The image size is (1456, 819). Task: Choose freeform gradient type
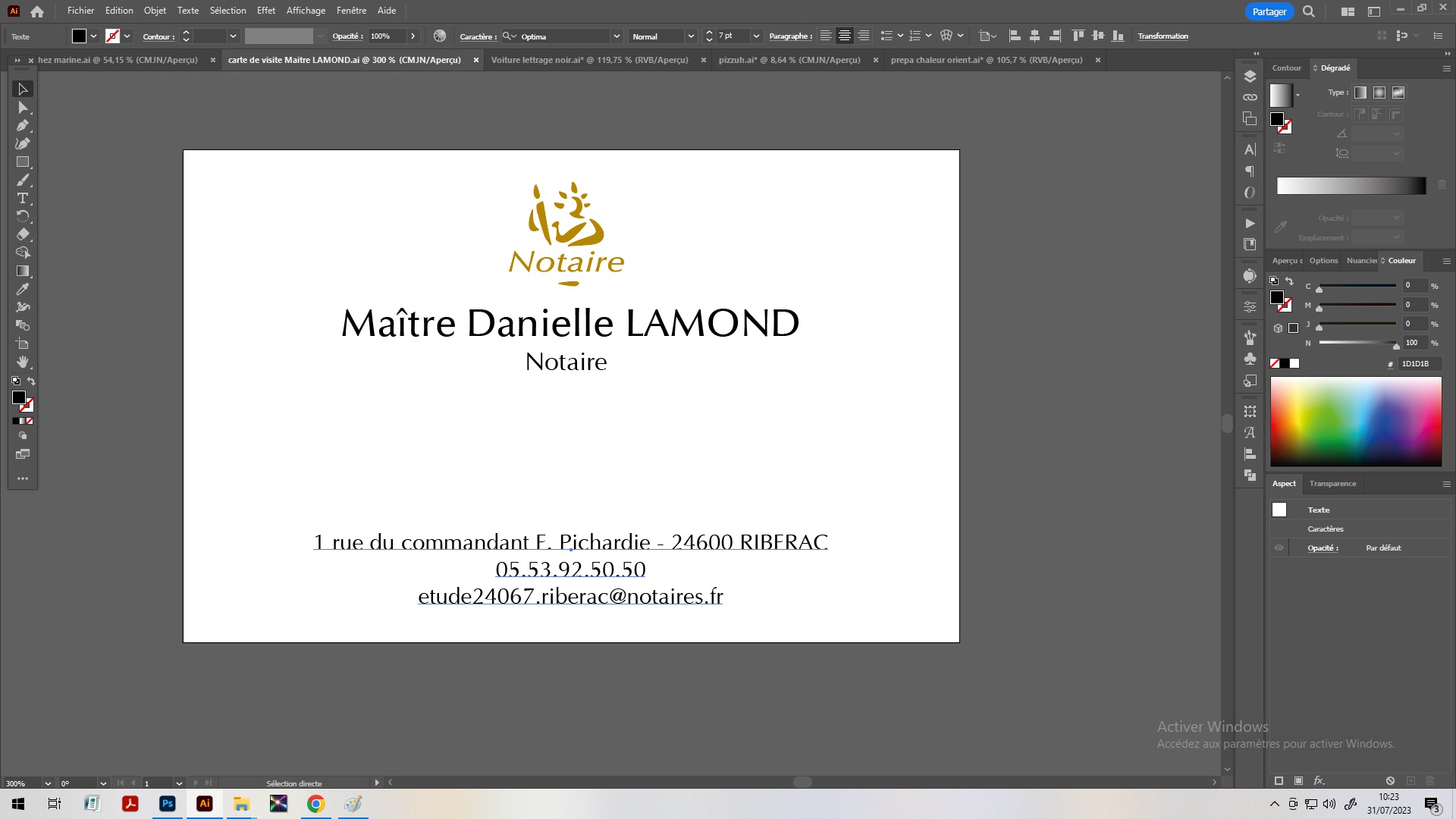1398,93
